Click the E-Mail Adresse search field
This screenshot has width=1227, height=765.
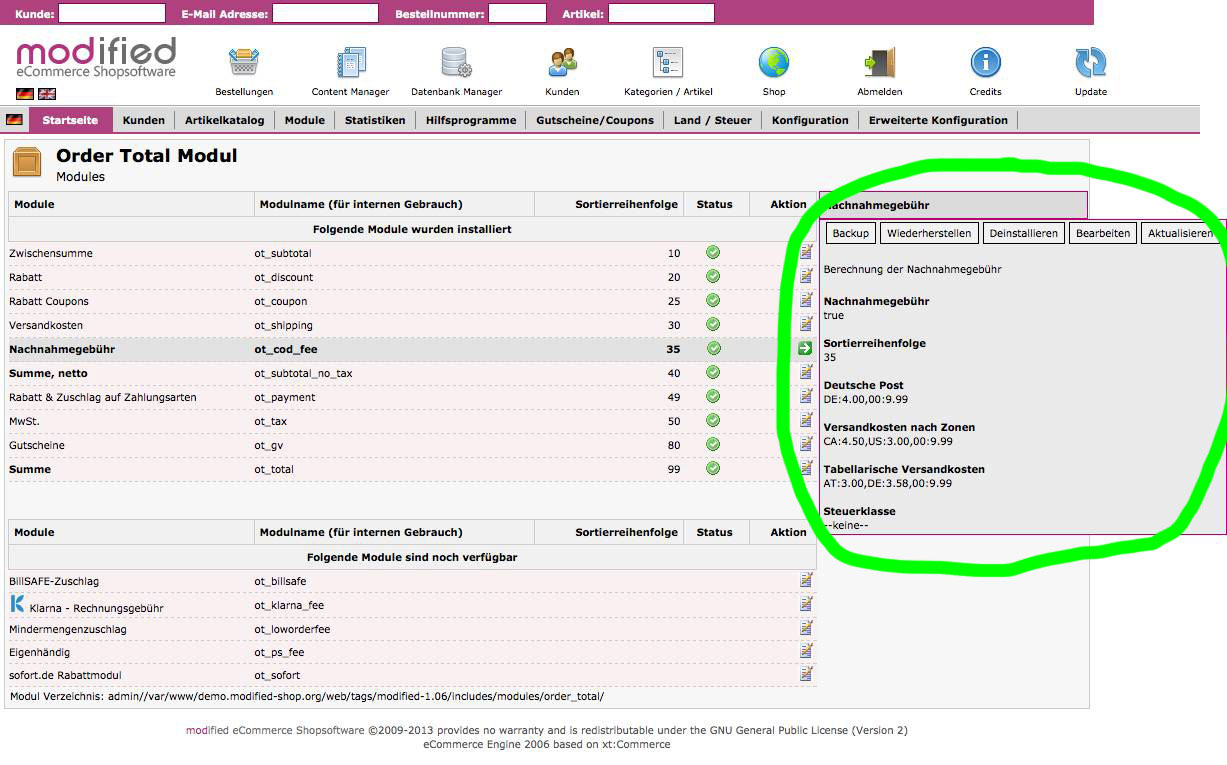(325, 14)
